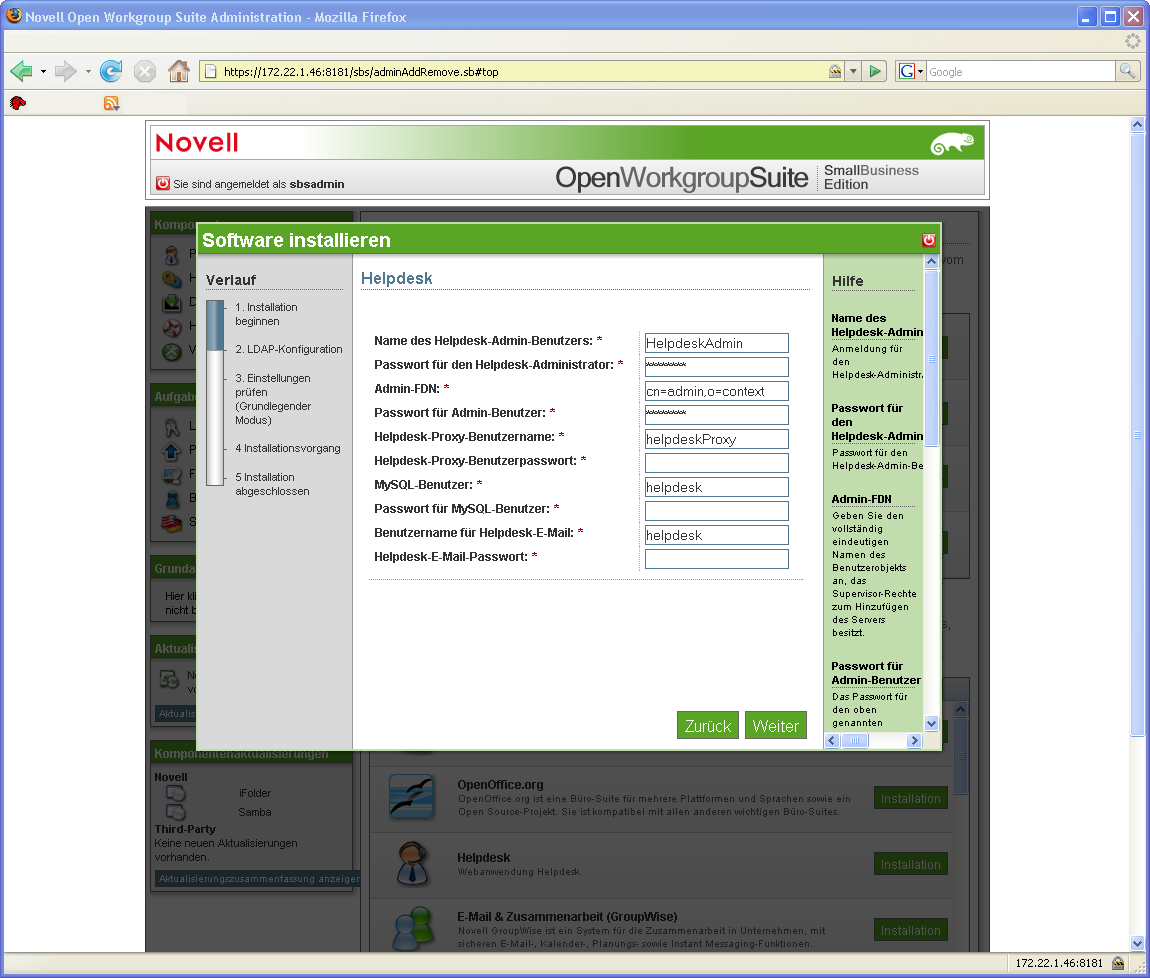Viewport: 1150px width, 978px height.
Task: Click the Helpdesk-Proxy-Benutzername field
Action: point(717,439)
